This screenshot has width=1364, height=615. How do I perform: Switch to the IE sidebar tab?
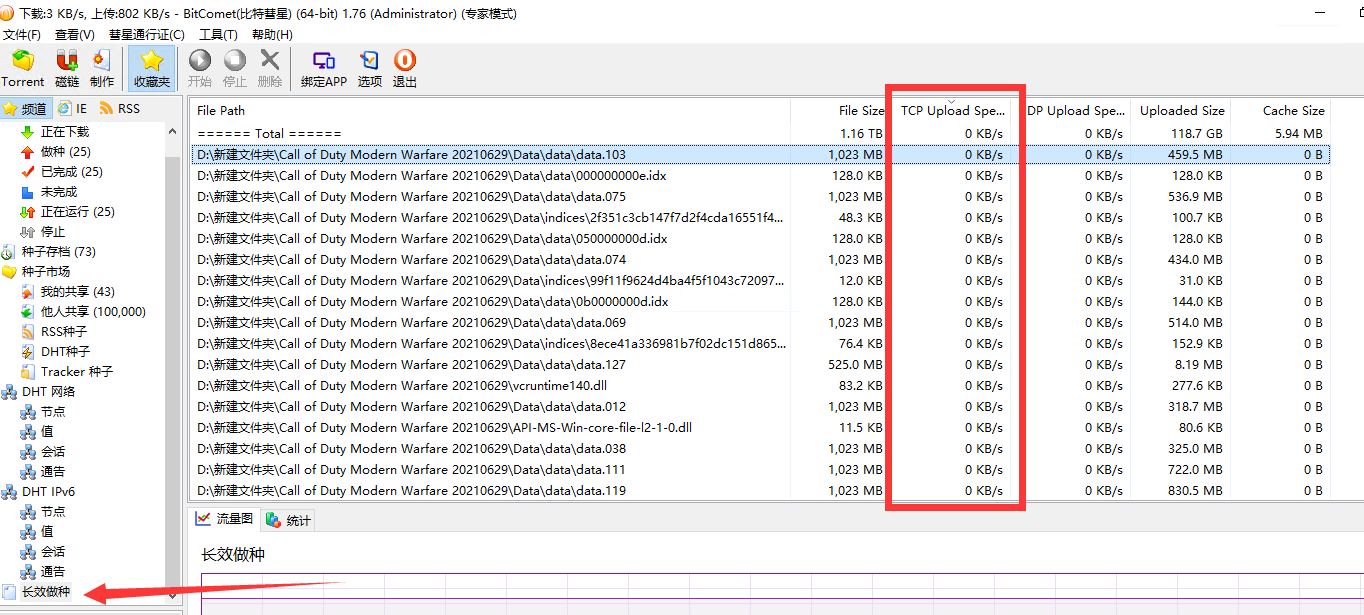pyautogui.click(x=73, y=108)
